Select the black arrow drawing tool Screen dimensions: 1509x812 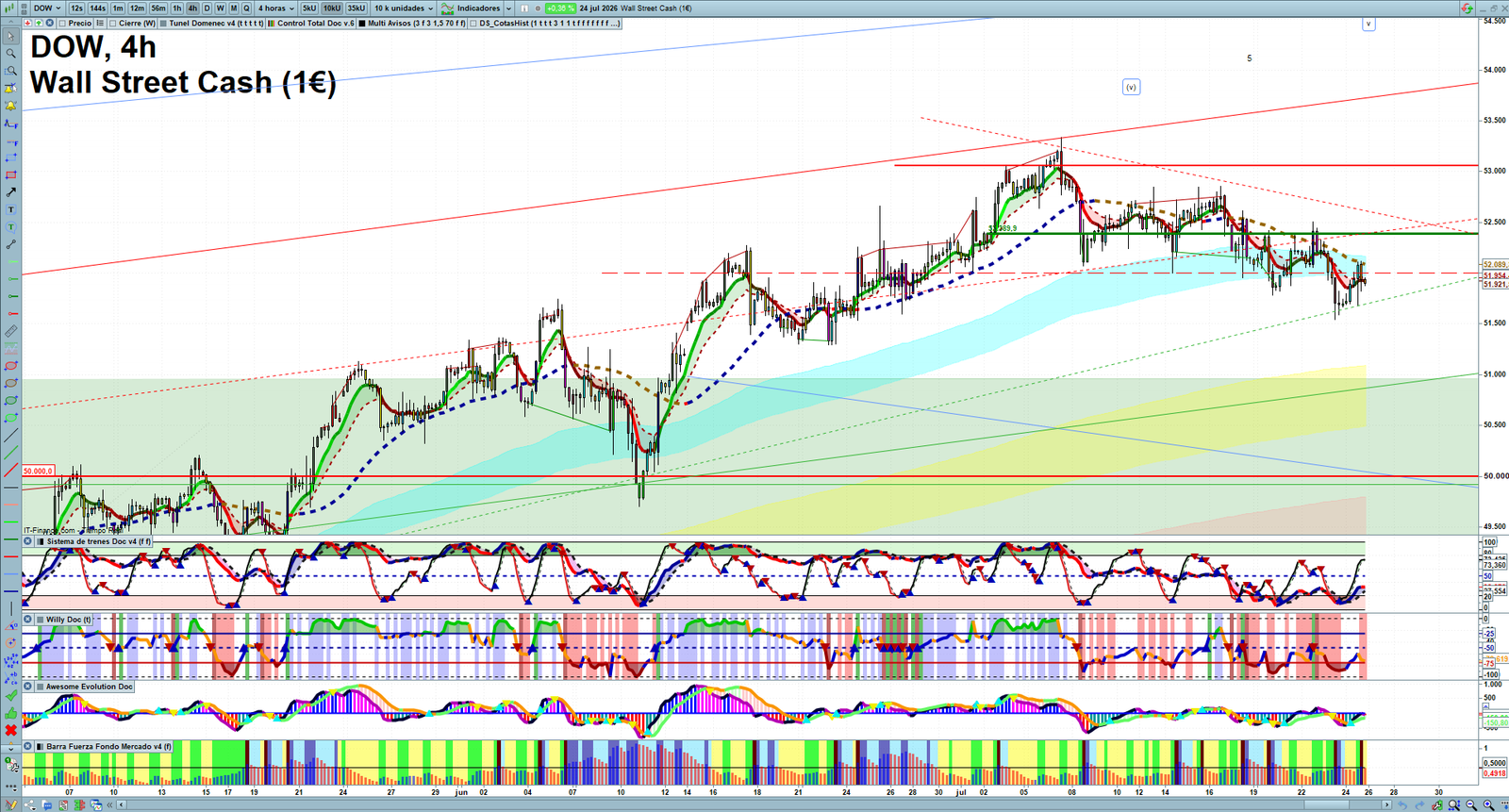tap(11, 192)
